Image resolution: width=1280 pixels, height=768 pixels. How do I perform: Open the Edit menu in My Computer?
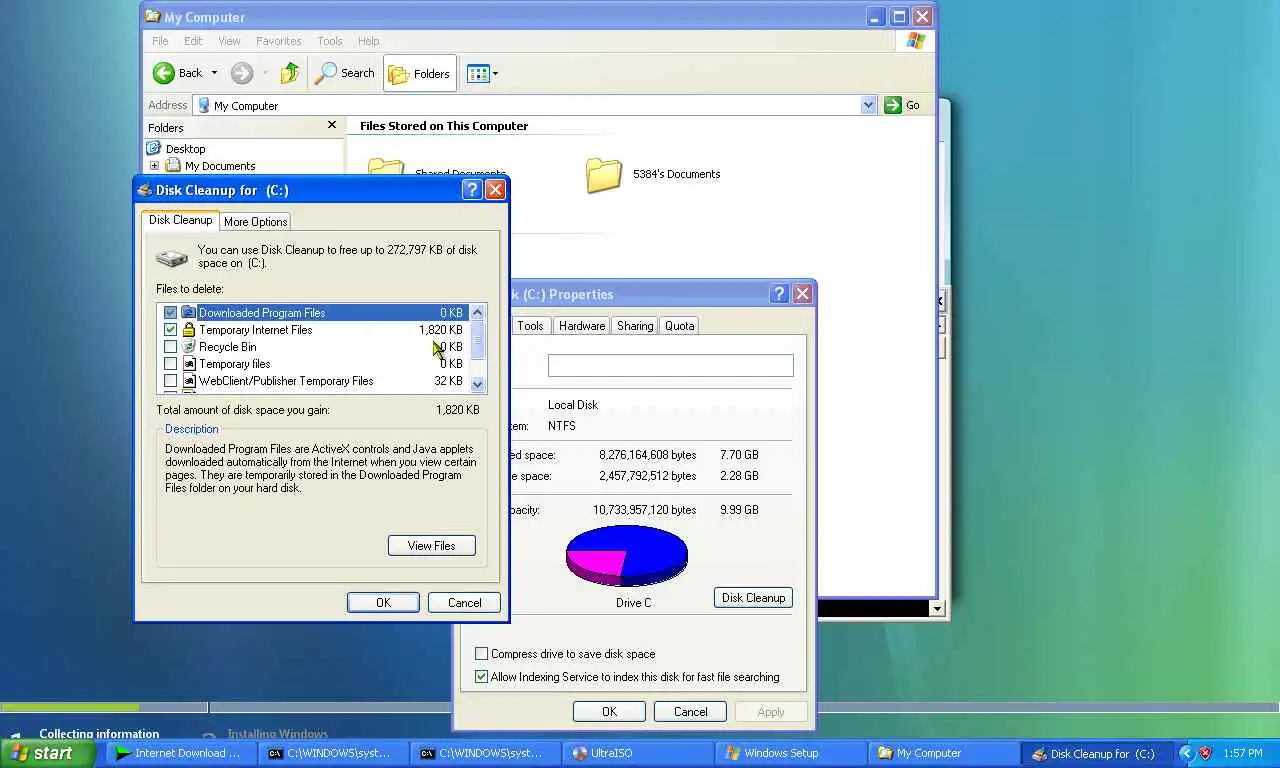[193, 41]
